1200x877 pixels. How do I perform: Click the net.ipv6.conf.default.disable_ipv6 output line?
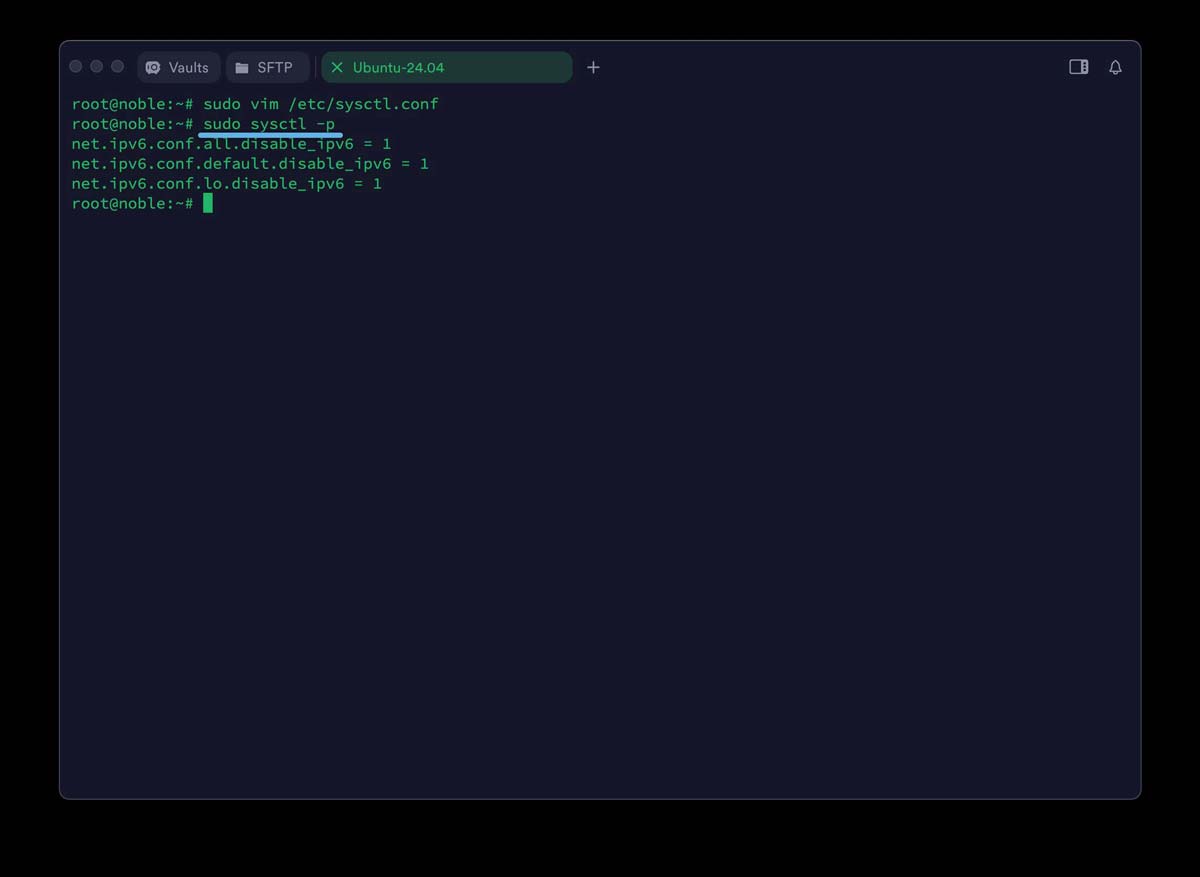(x=250, y=164)
